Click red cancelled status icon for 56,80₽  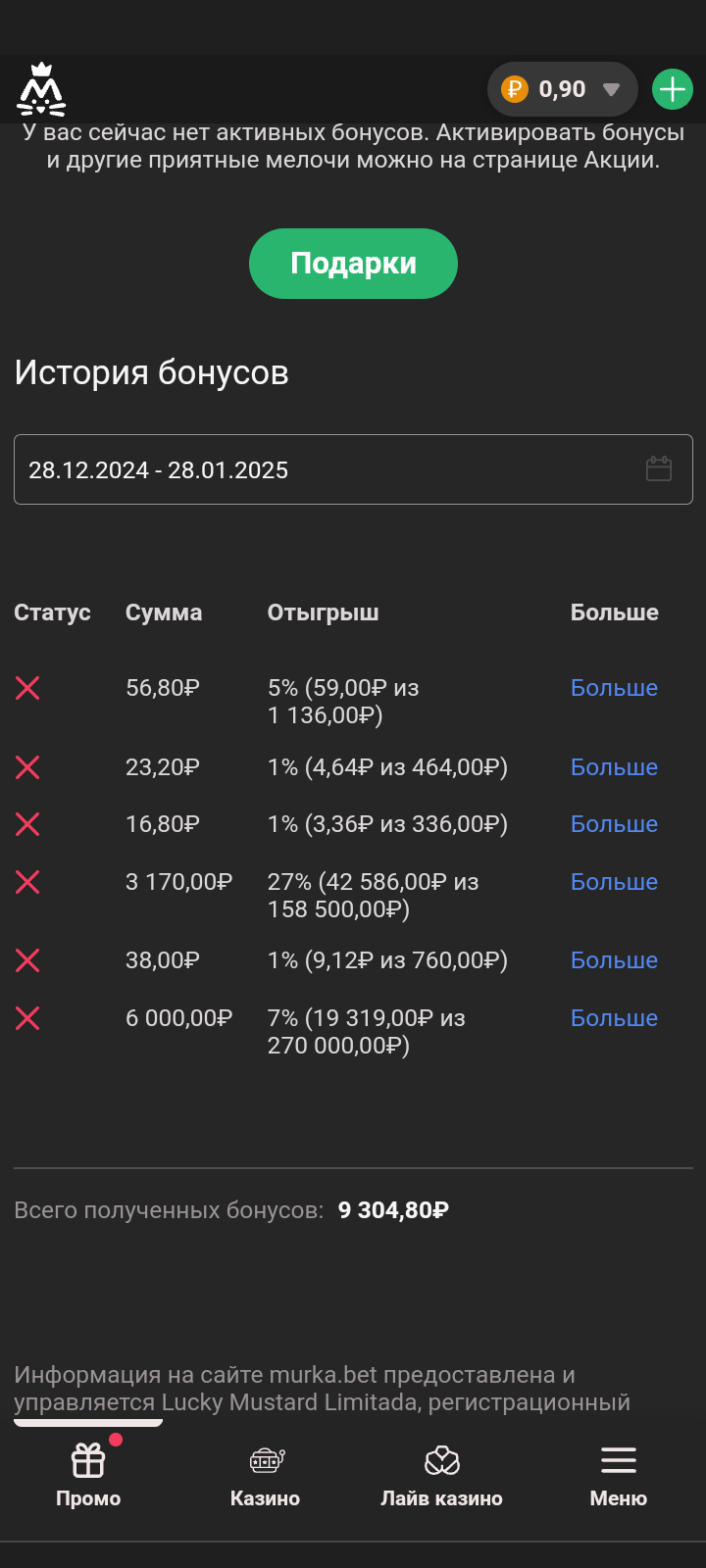coord(27,688)
